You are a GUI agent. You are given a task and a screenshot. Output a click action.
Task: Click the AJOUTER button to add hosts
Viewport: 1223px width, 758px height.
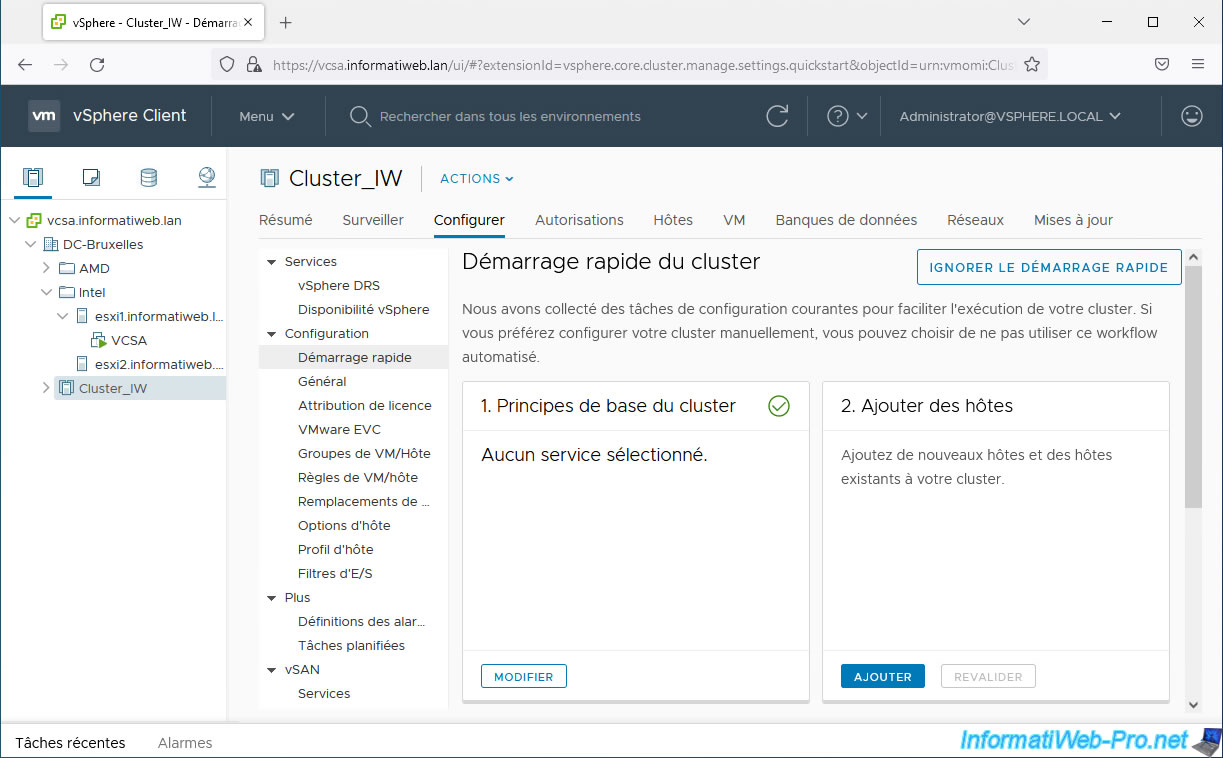point(882,677)
